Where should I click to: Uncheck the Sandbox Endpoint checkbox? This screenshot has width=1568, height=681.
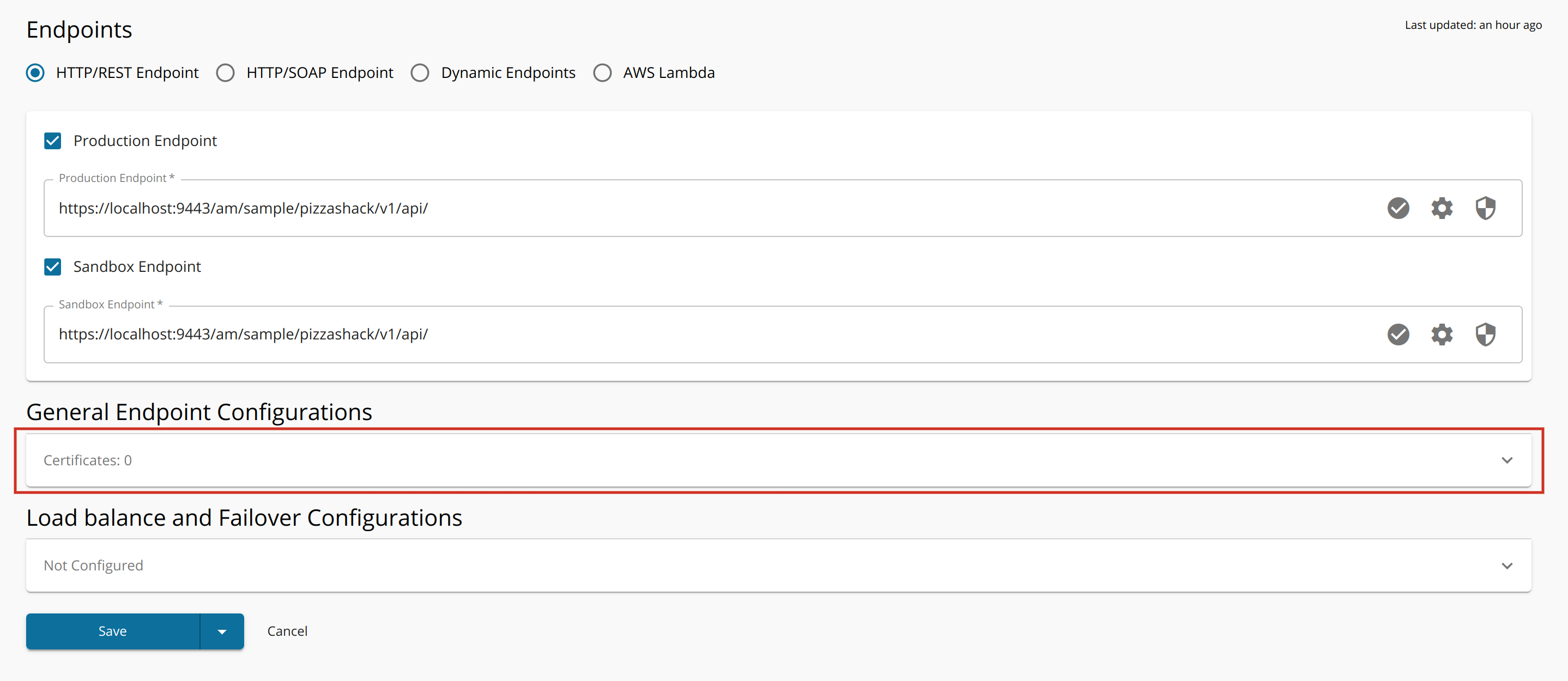pyautogui.click(x=52, y=266)
